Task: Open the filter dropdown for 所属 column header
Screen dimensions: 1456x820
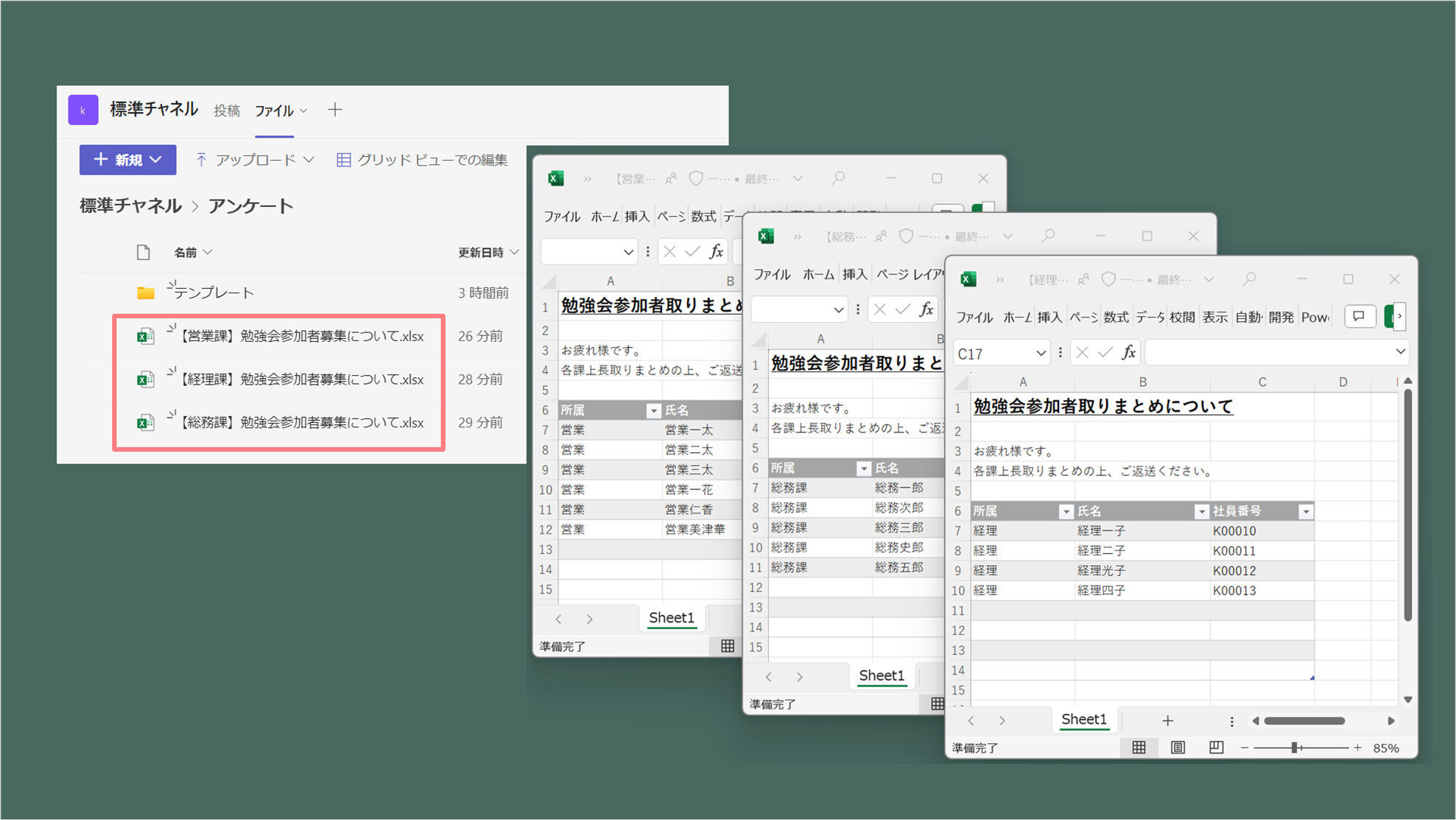Action: coord(1065,511)
